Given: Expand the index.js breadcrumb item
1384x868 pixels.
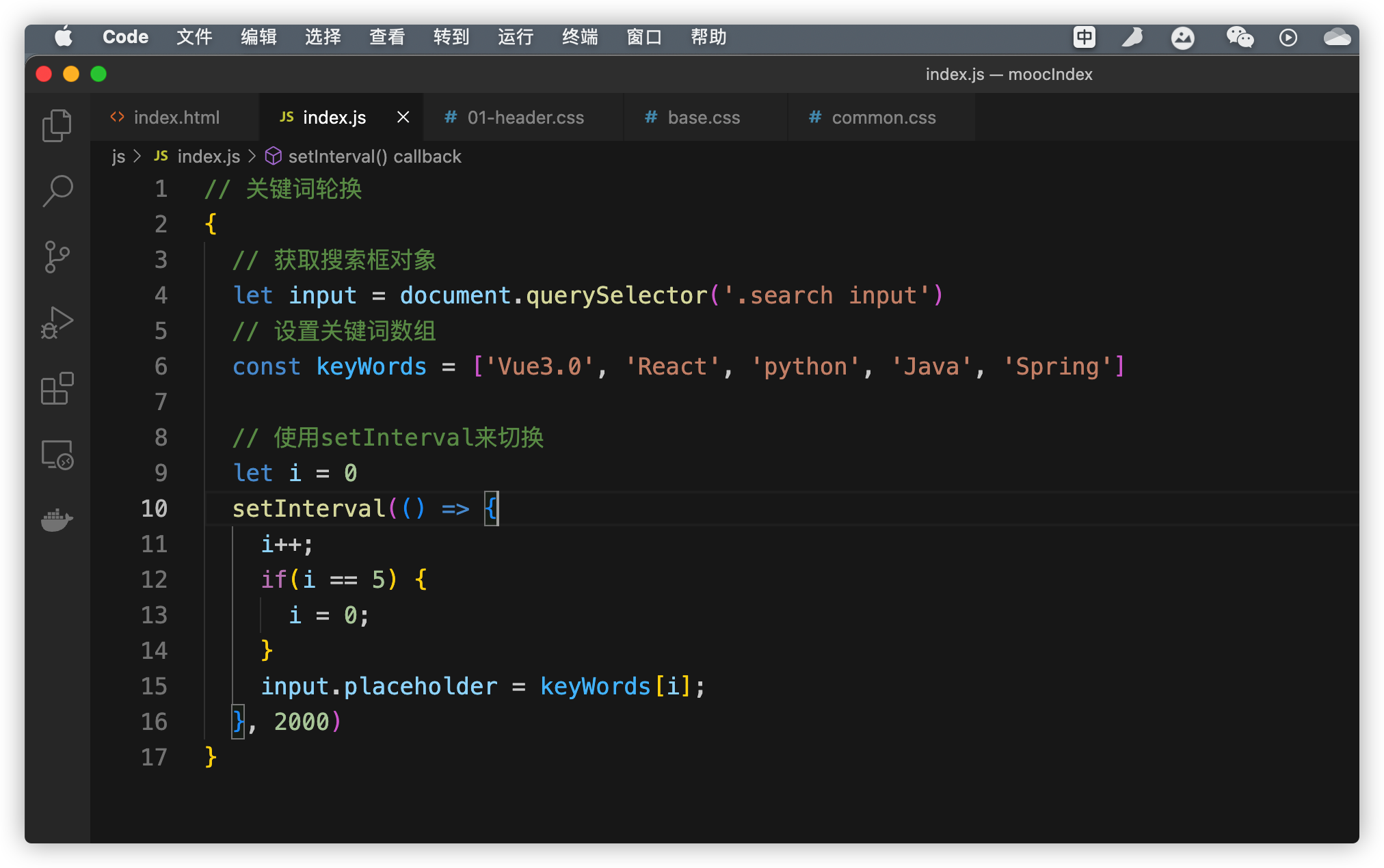Looking at the screenshot, I should pos(208,157).
